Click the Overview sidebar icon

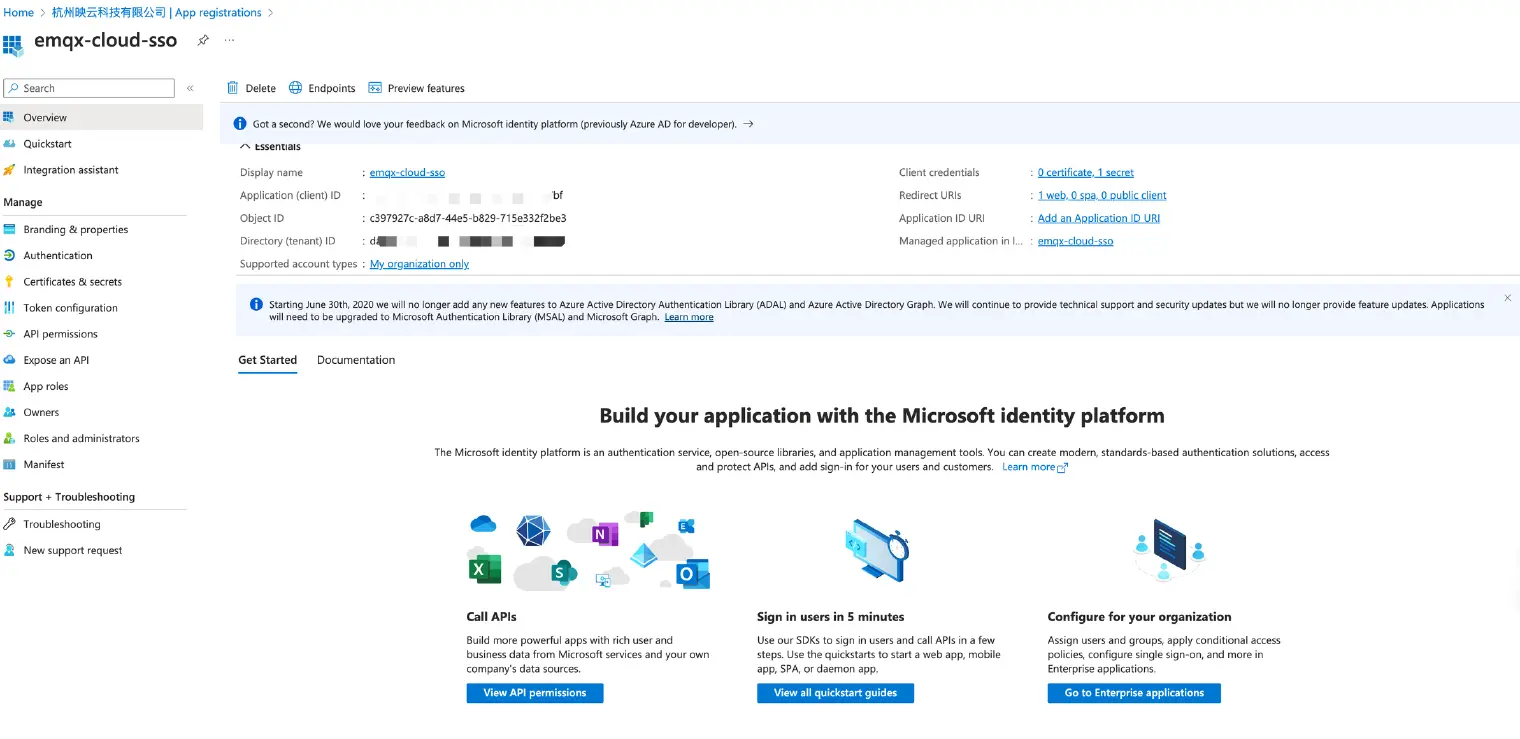pos(9,117)
